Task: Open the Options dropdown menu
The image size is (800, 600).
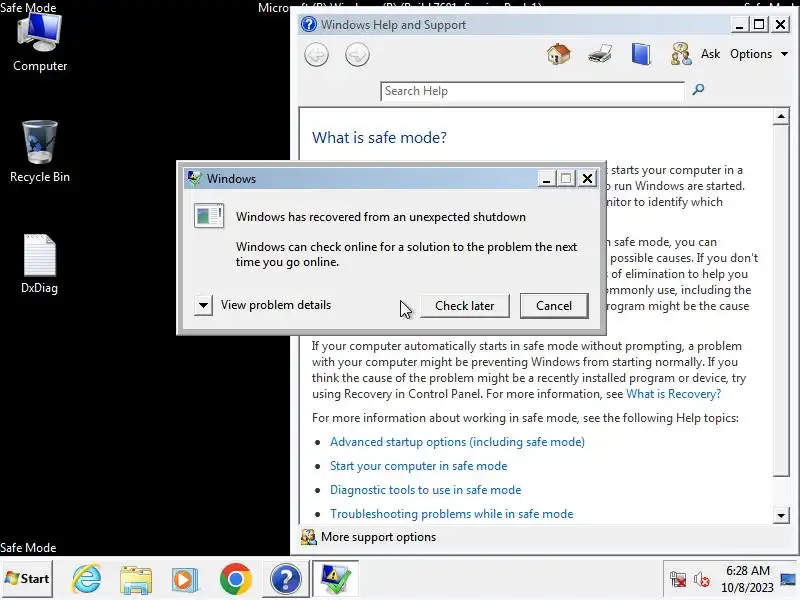Action: [x=759, y=54]
